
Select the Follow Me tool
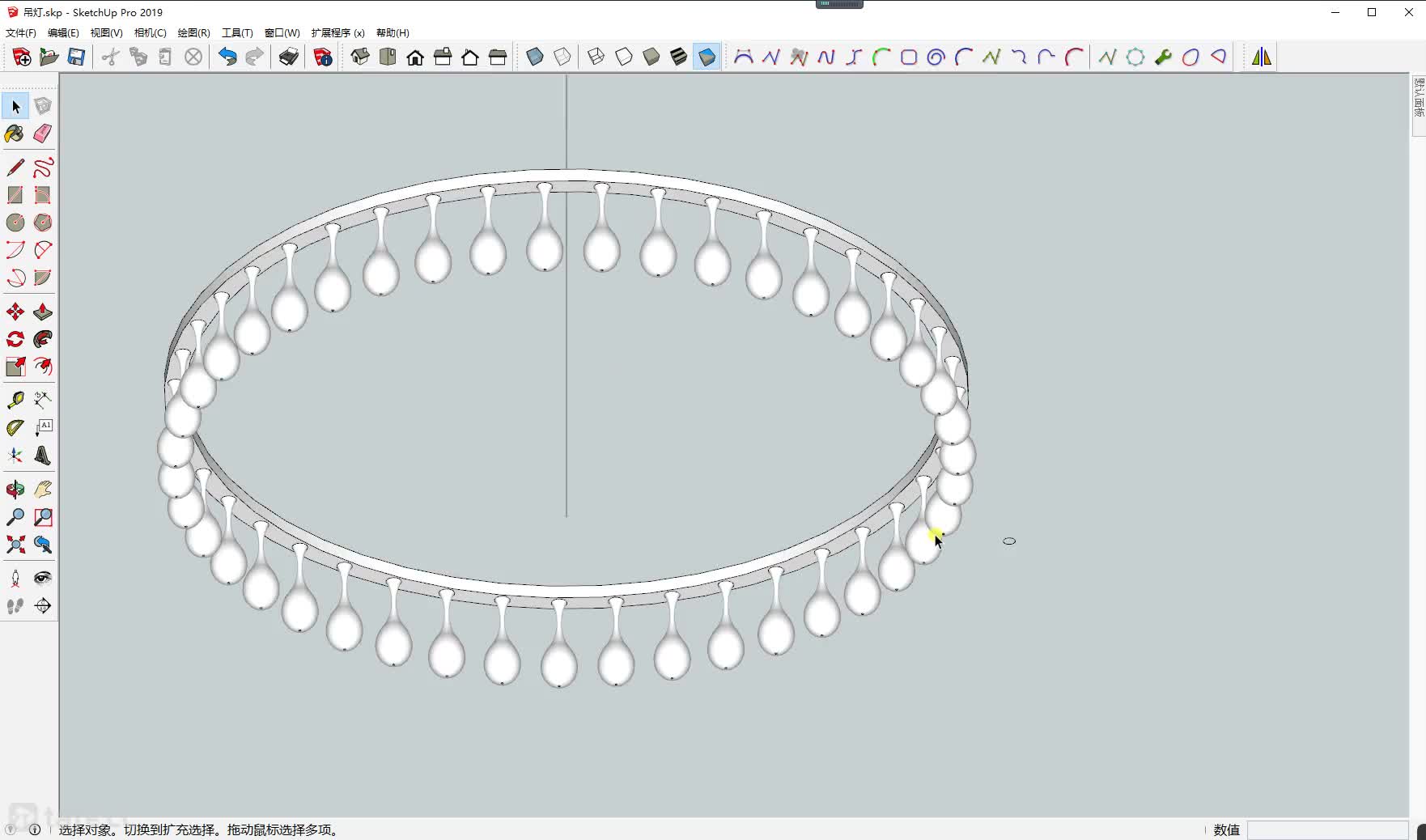pos(43,339)
